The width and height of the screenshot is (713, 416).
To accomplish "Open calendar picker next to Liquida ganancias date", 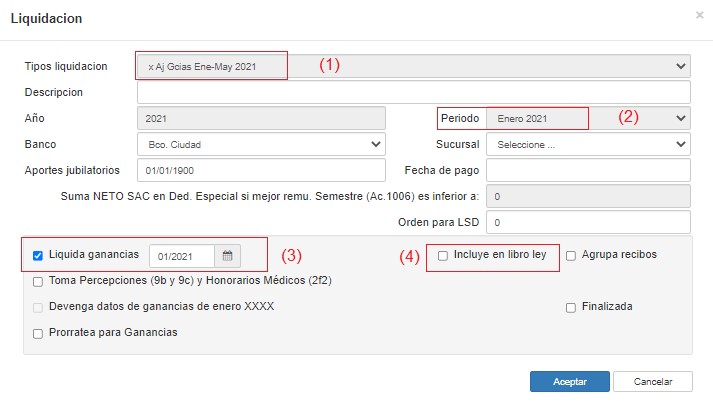I will [x=227, y=256].
